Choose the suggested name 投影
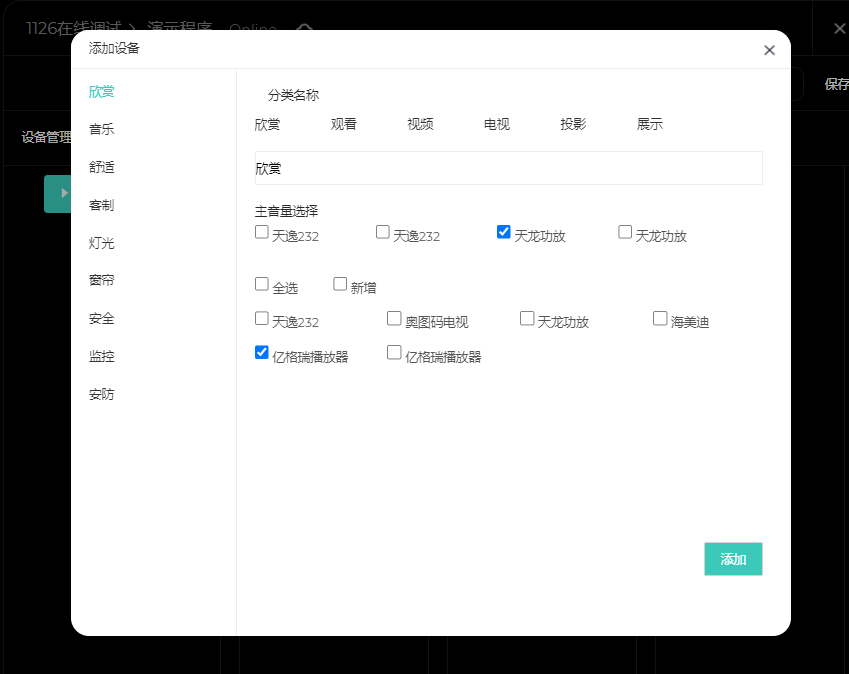The image size is (849, 674). pos(573,125)
